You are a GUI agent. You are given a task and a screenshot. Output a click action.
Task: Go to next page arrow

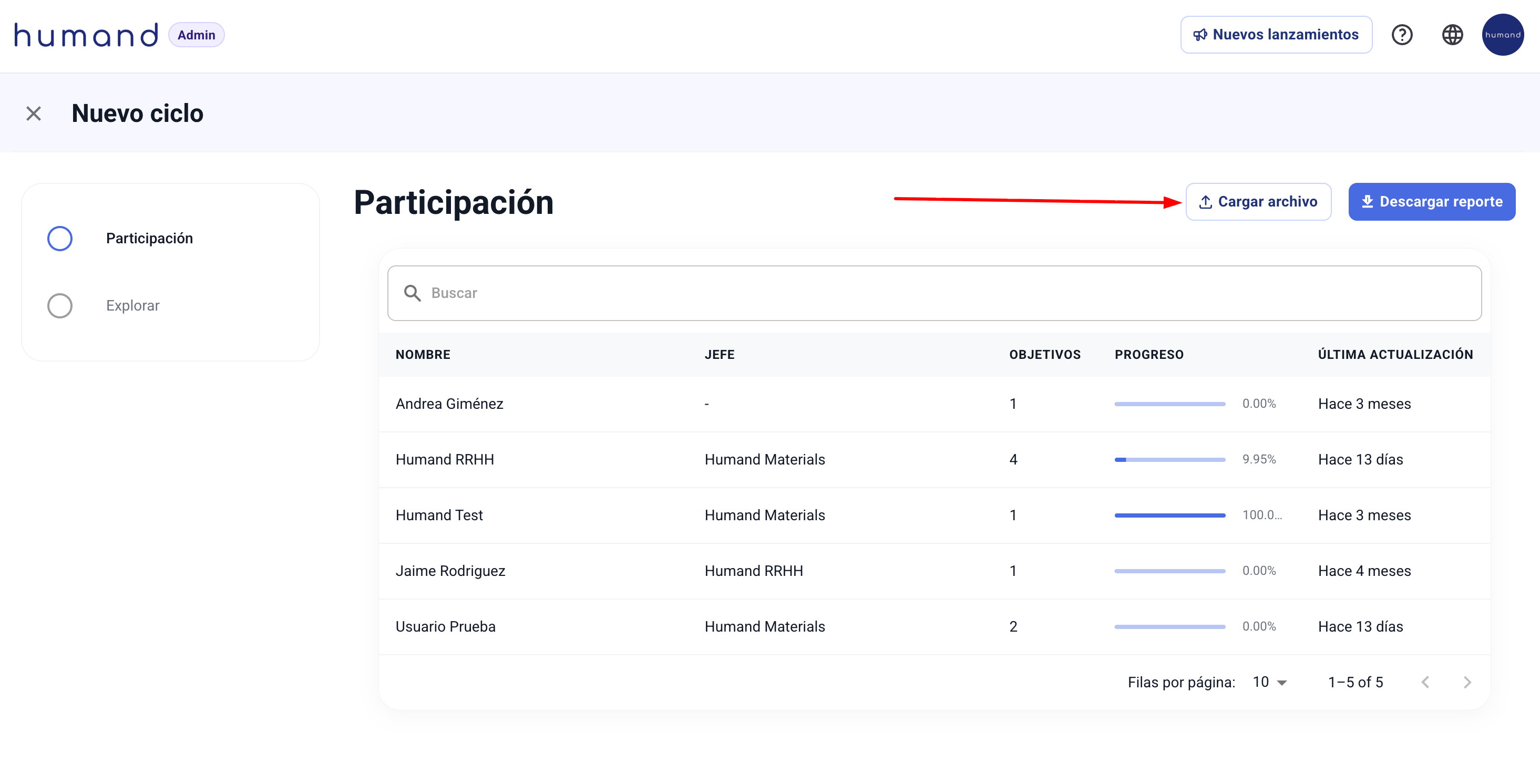click(1466, 682)
